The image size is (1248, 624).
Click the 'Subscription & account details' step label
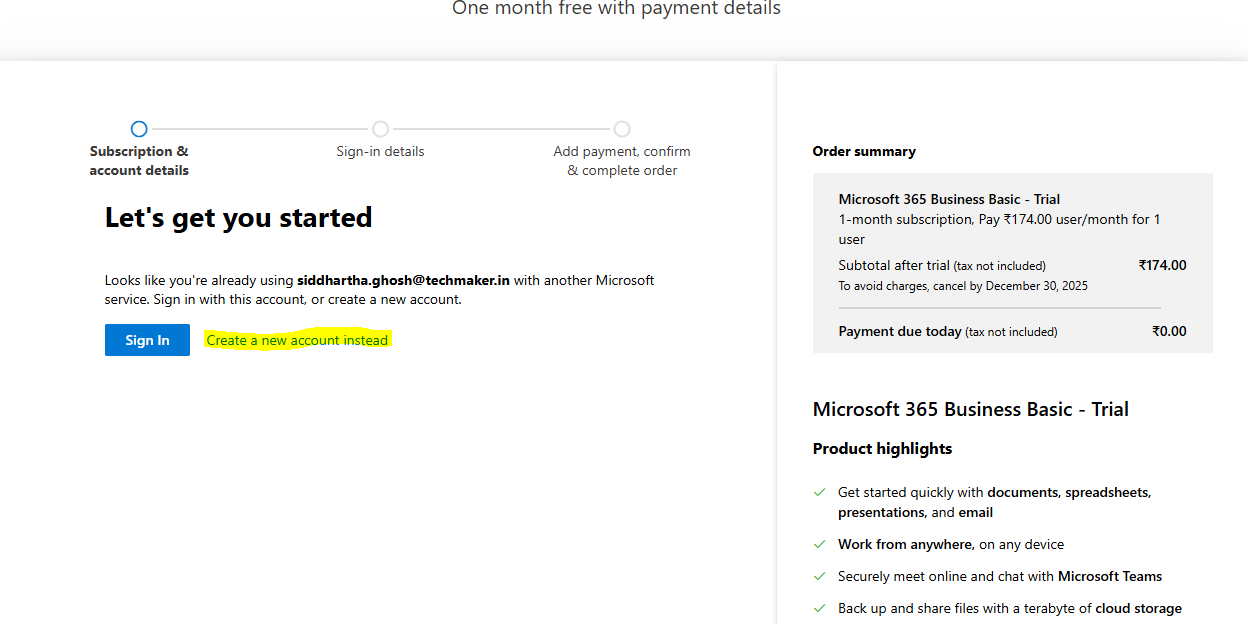(139, 161)
